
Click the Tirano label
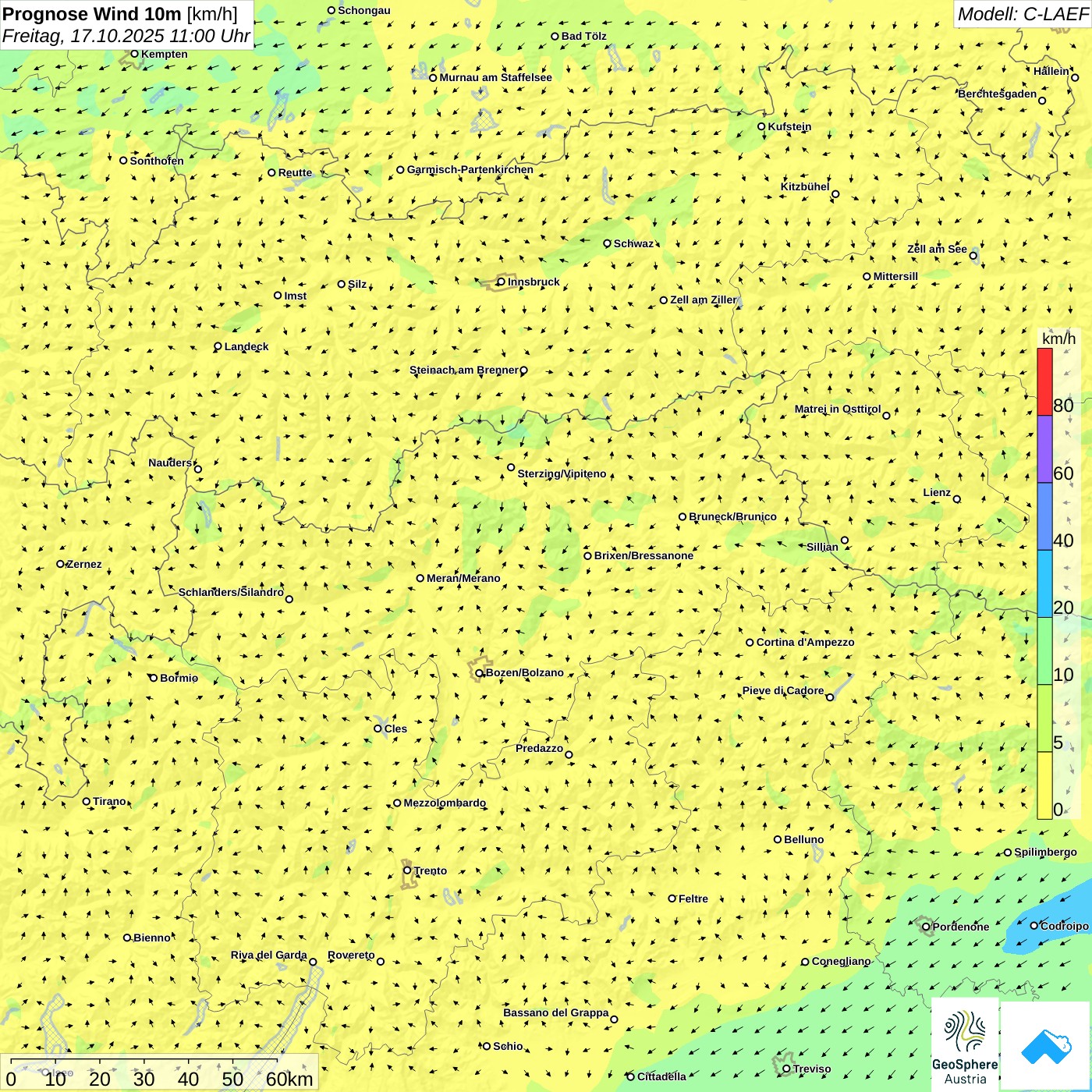(x=109, y=801)
